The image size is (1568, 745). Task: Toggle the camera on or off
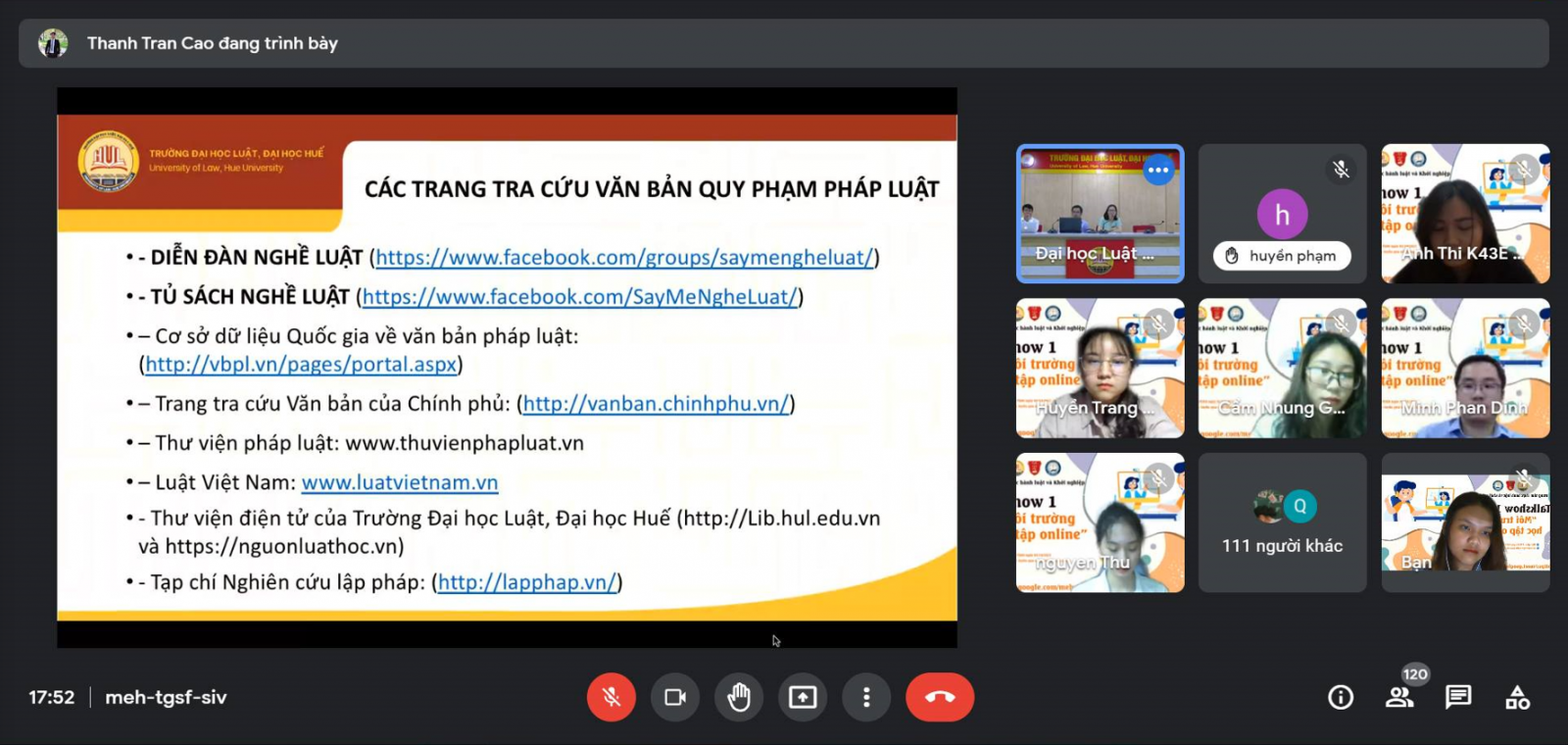[x=675, y=697]
